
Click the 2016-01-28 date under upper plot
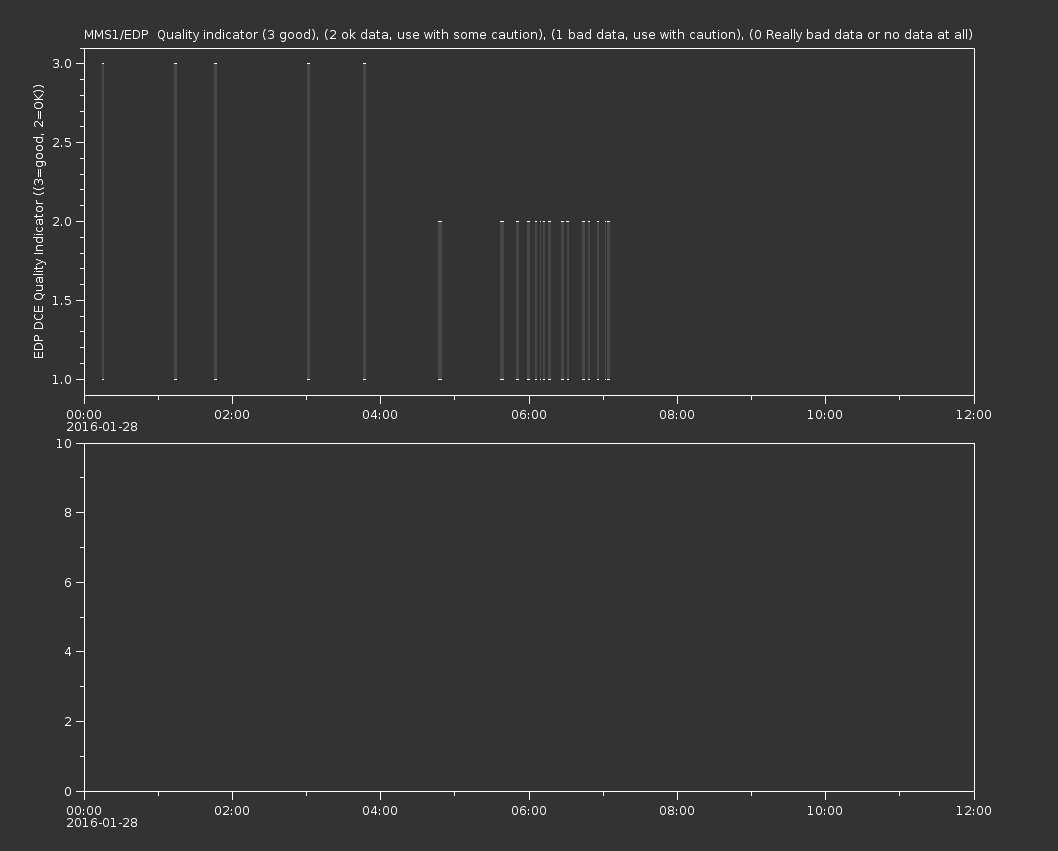[102, 427]
